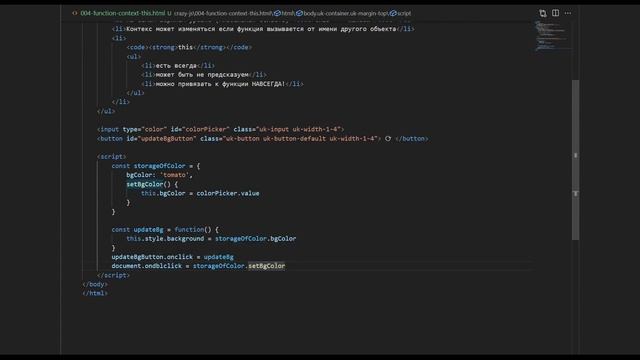The height and width of the screenshot is (360, 640).
Task: Click the highlighted setBgColor at line end
Action: 267,266
